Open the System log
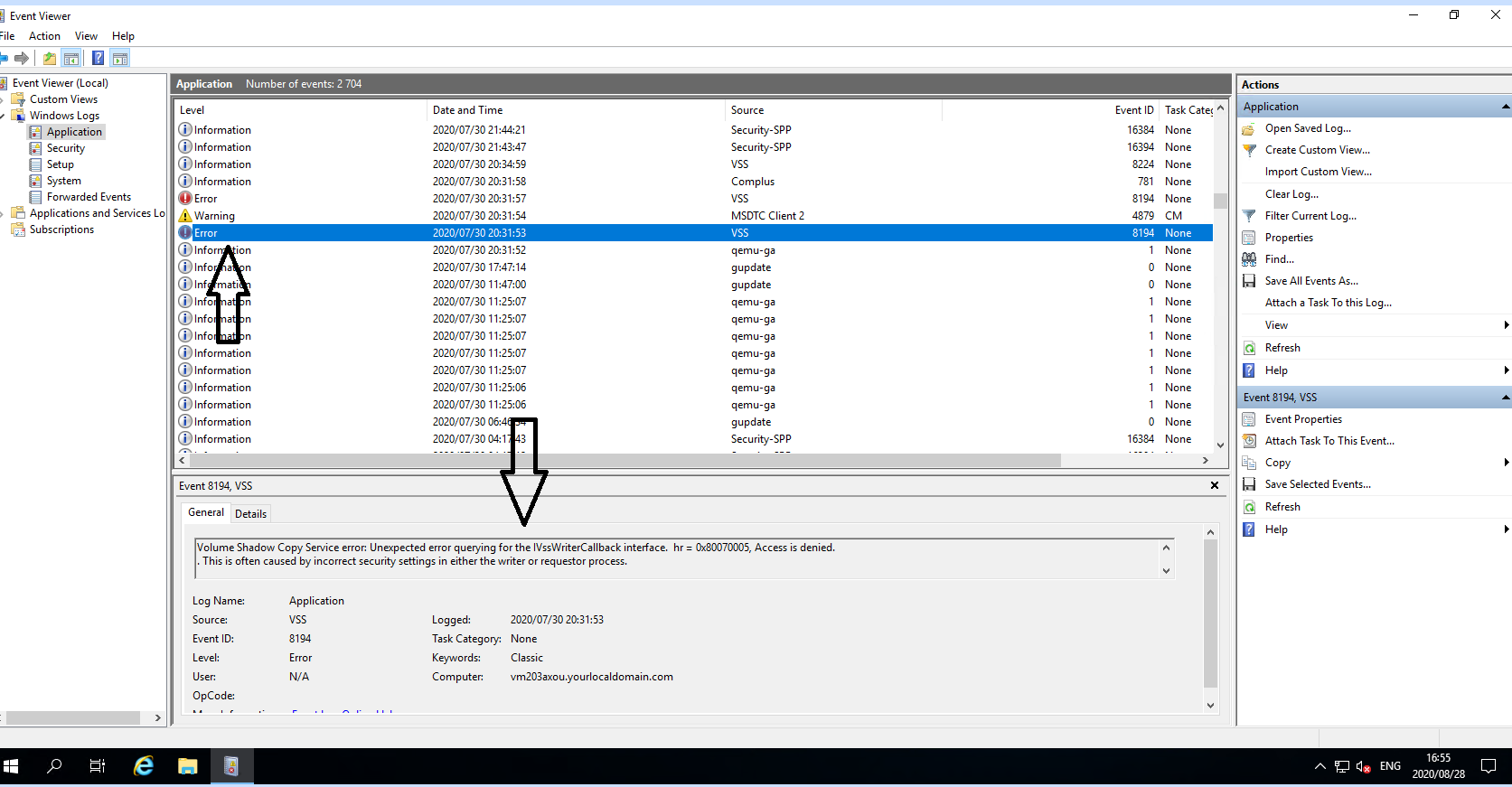 [63, 181]
